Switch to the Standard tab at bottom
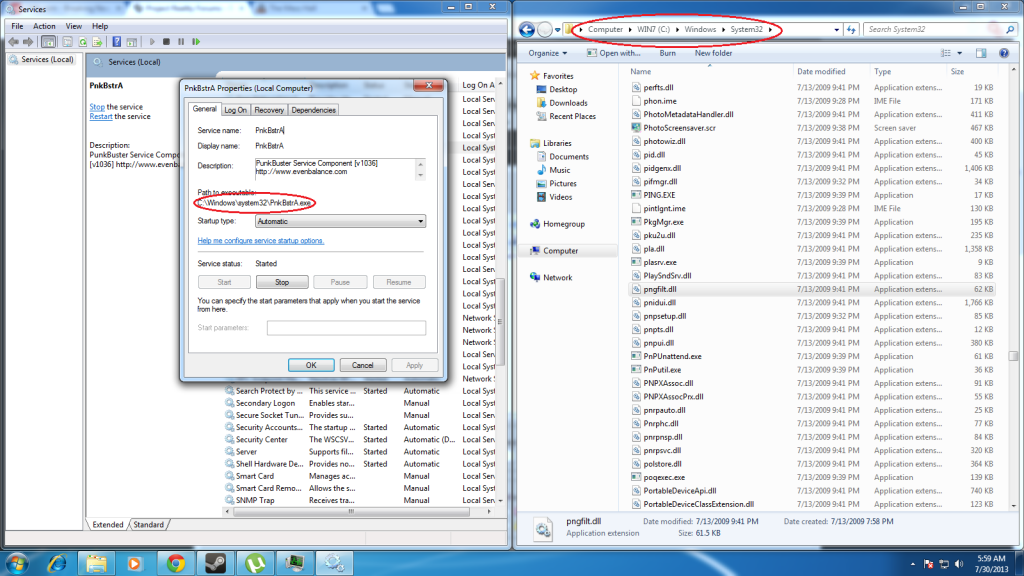This screenshot has width=1024, height=576. pyautogui.click(x=148, y=524)
